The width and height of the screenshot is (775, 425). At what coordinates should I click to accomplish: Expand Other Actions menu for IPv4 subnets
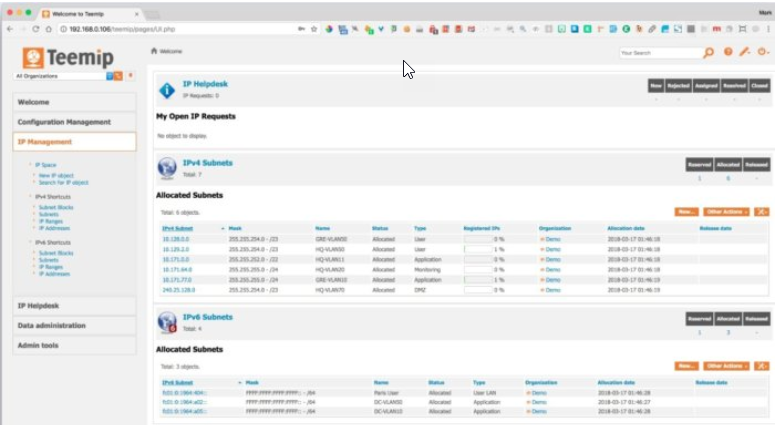726,212
